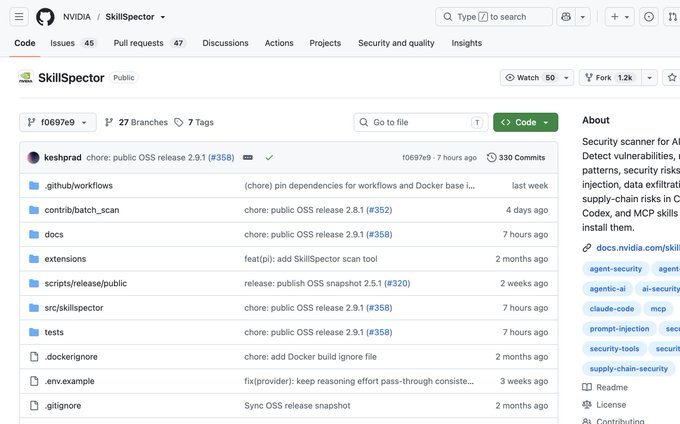Expand the Watch notification options dropdown
The image size is (680, 424).
(x=566, y=78)
